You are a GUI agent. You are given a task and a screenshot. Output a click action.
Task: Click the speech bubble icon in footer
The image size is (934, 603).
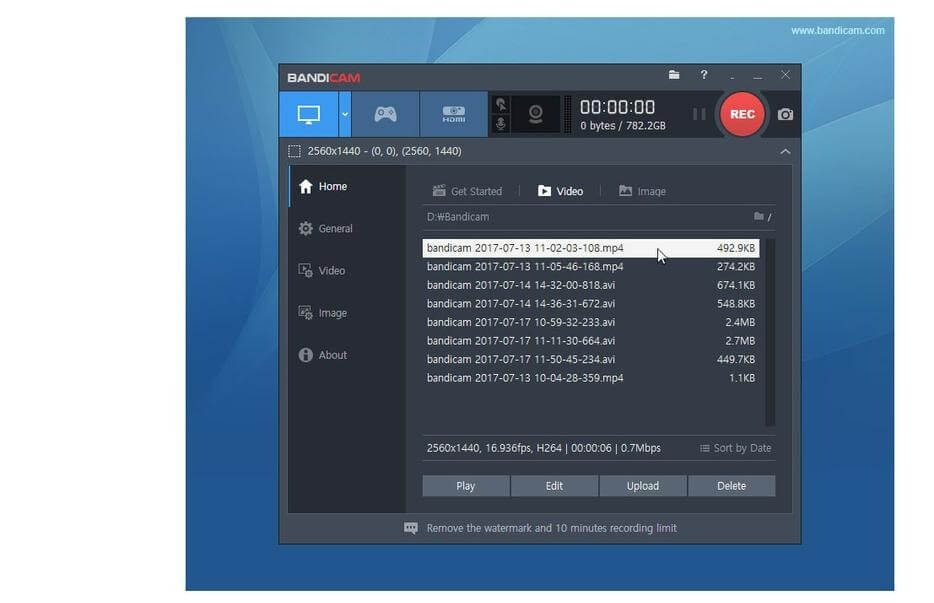coord(411,528)
